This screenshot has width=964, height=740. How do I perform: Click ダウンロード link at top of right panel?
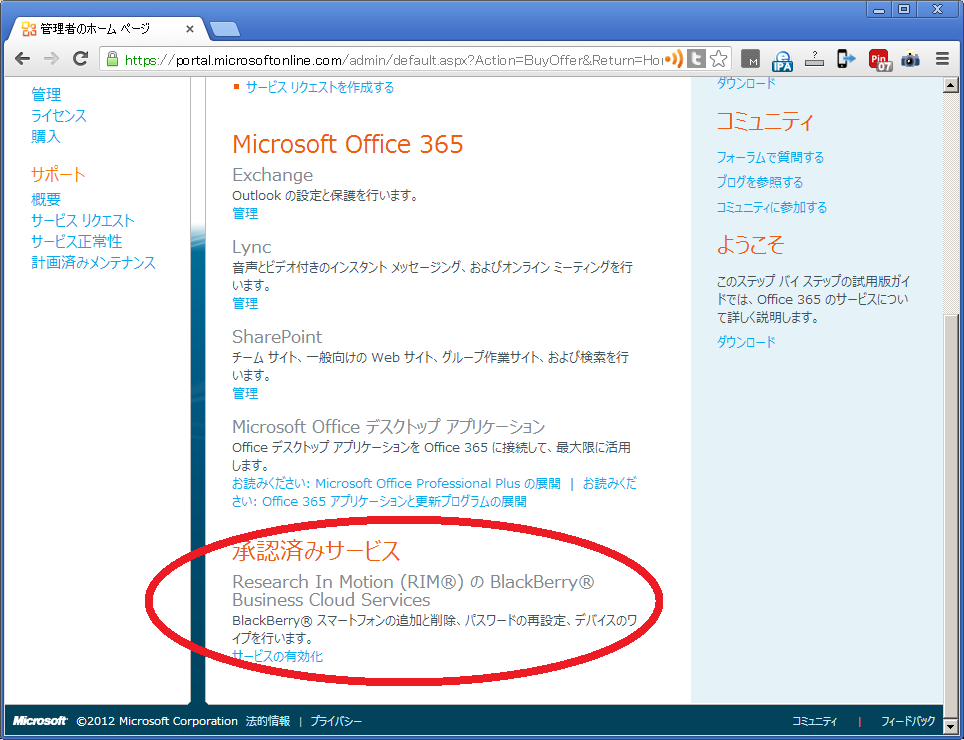(746, 84)
